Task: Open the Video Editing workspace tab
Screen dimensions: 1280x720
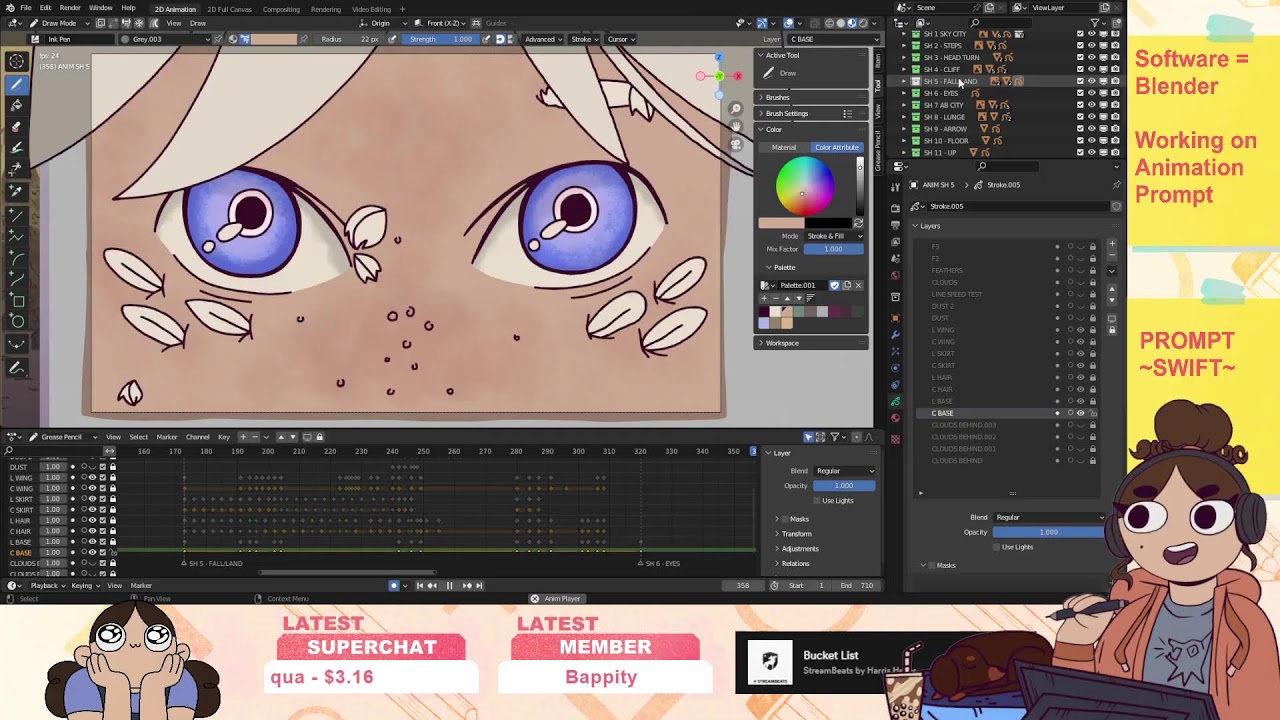Action: [x=371, y=9]
